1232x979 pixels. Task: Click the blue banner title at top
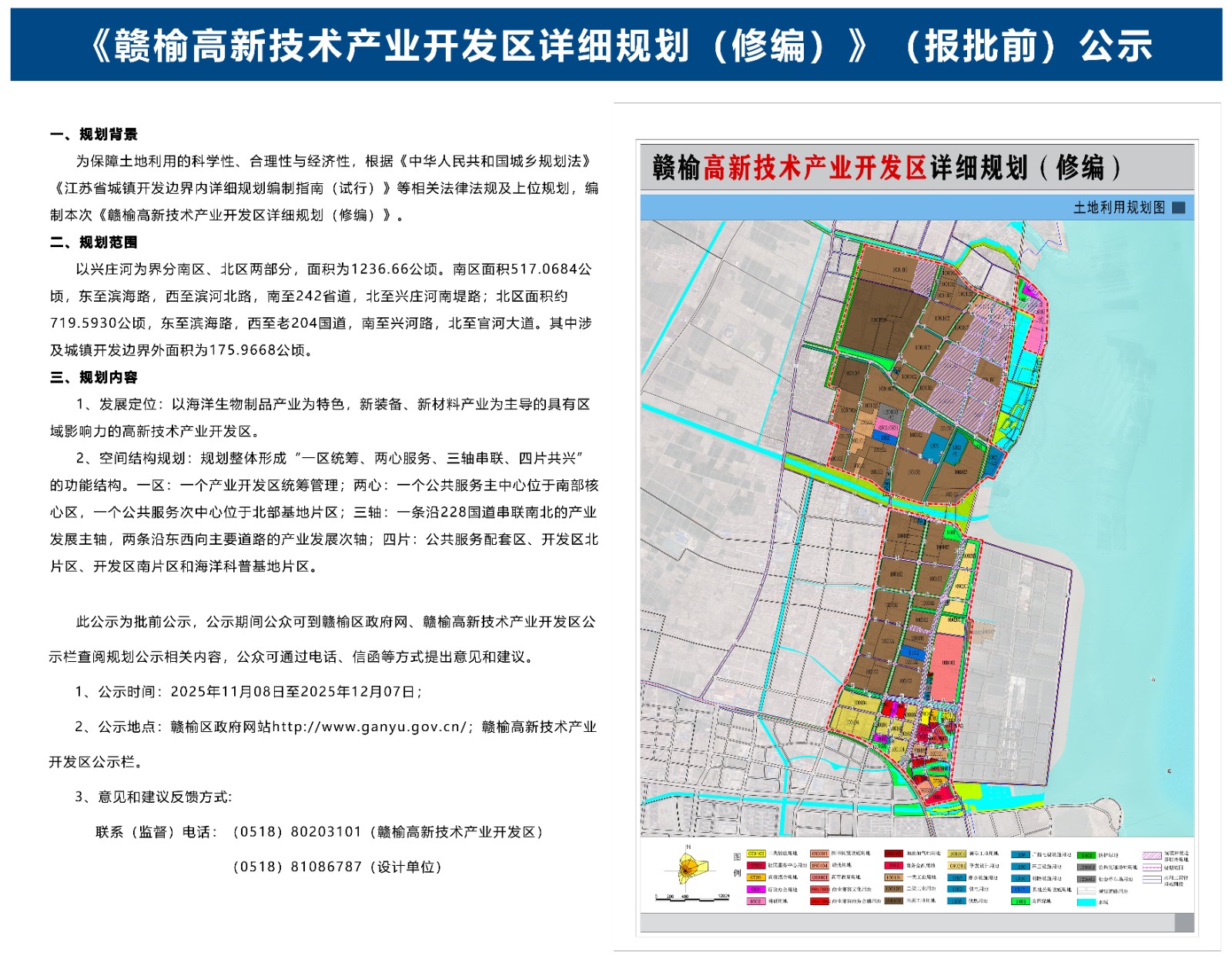(x=616, y=45)
